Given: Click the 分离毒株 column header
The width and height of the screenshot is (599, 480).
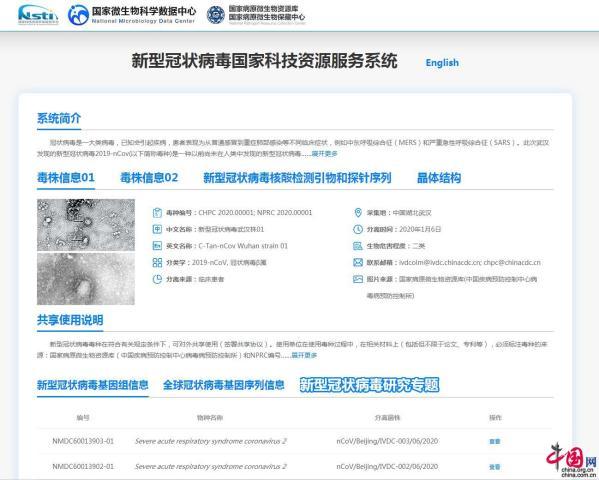Looking at the screenshot, I should tap(387, 418).
